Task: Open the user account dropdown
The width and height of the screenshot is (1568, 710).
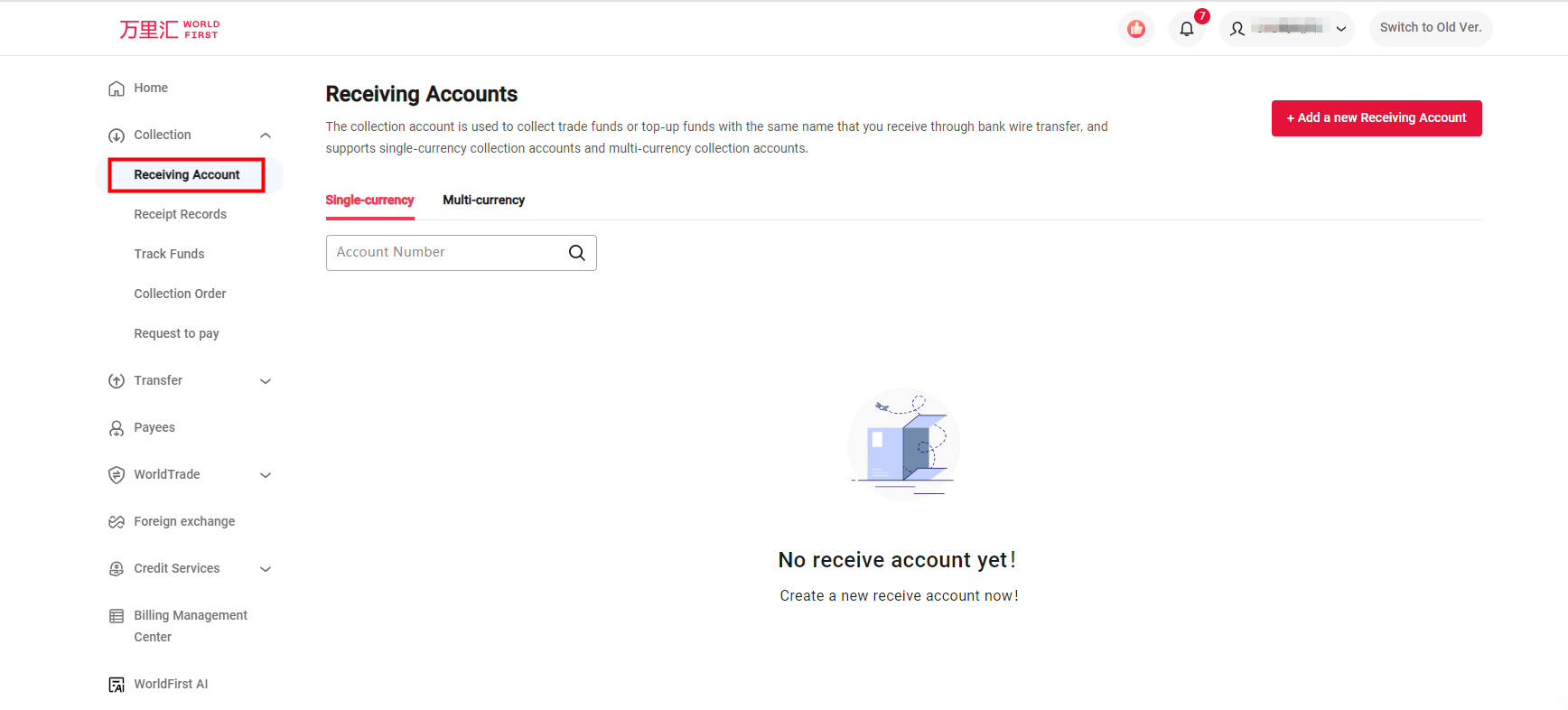Action: click(x=1287, y=29)
